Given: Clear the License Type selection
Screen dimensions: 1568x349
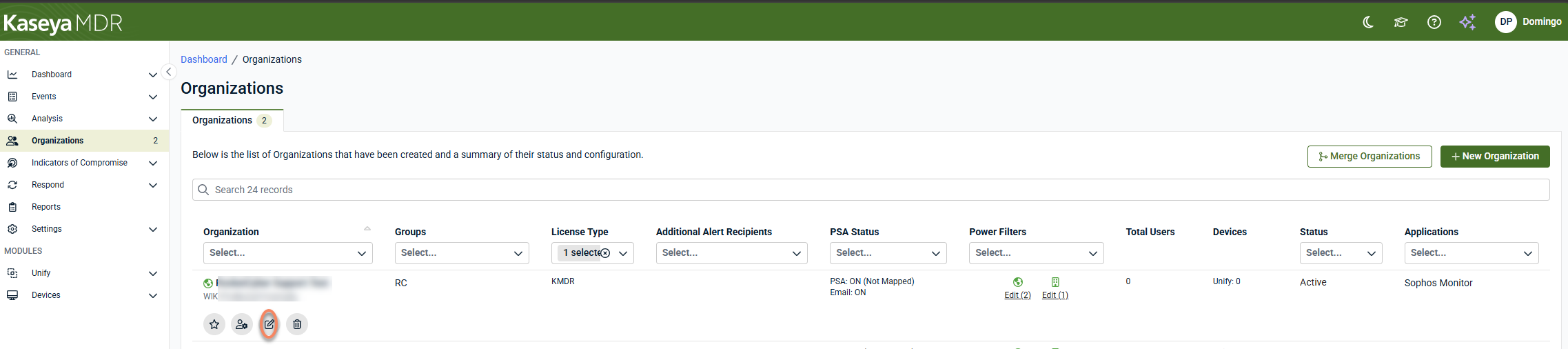Looking at the screenshot, I should click(x=605, y=253).
